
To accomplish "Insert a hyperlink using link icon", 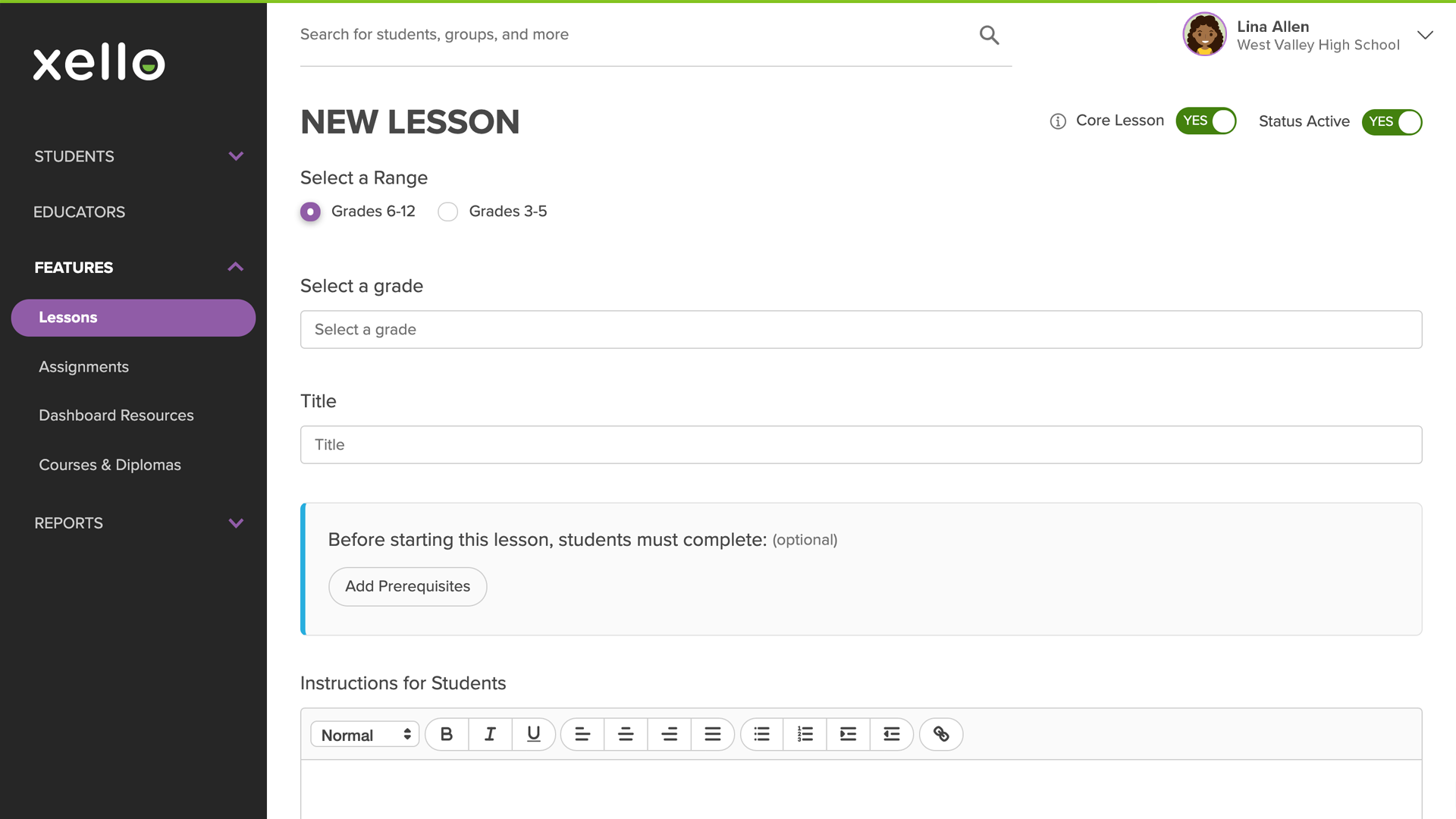I will pos(941,734).
